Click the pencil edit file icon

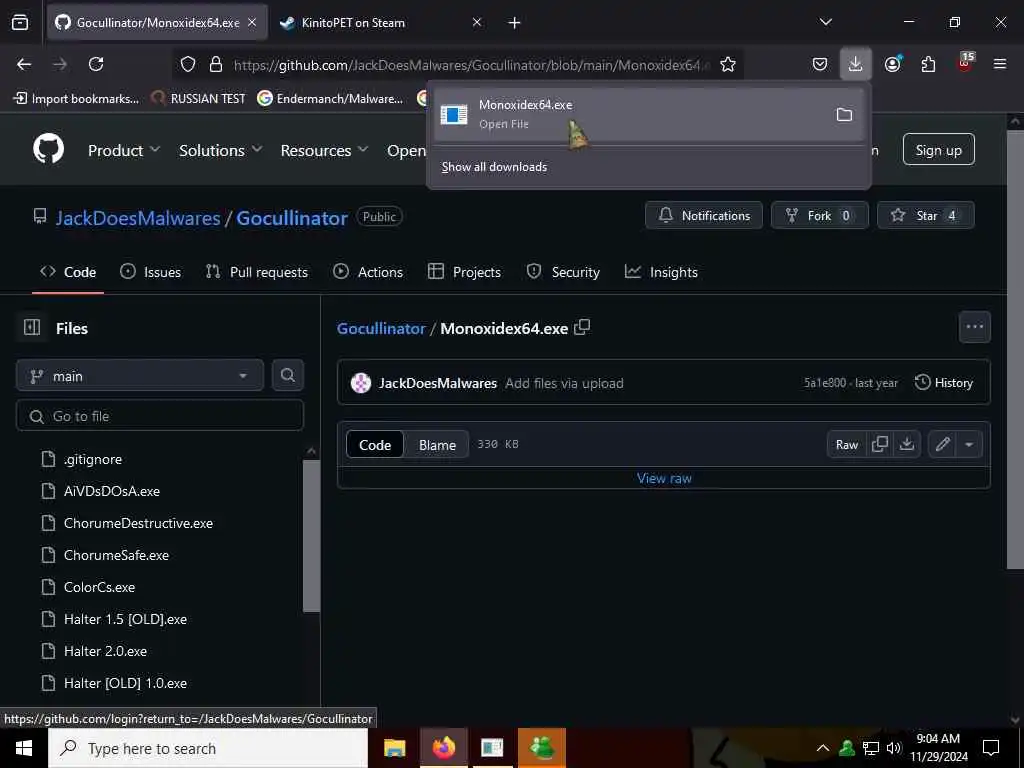[942, 445]
